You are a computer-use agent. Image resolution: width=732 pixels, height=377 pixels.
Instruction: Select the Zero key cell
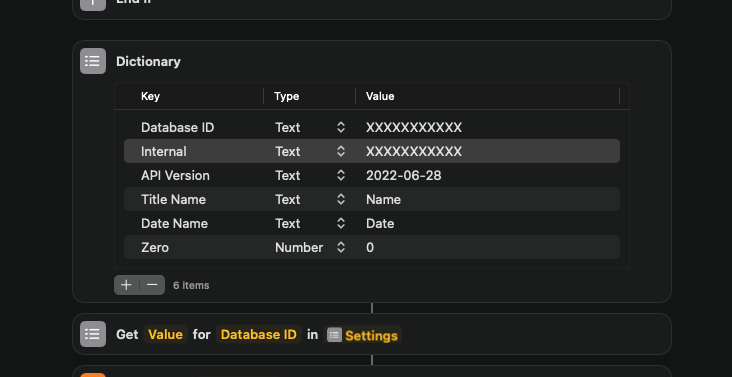155,247
